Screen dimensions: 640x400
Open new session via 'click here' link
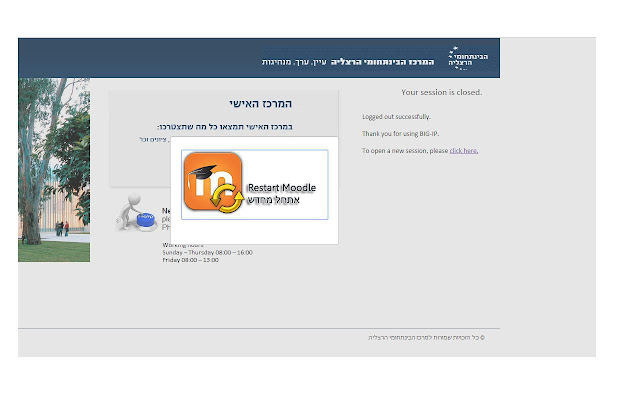[464, 151]
